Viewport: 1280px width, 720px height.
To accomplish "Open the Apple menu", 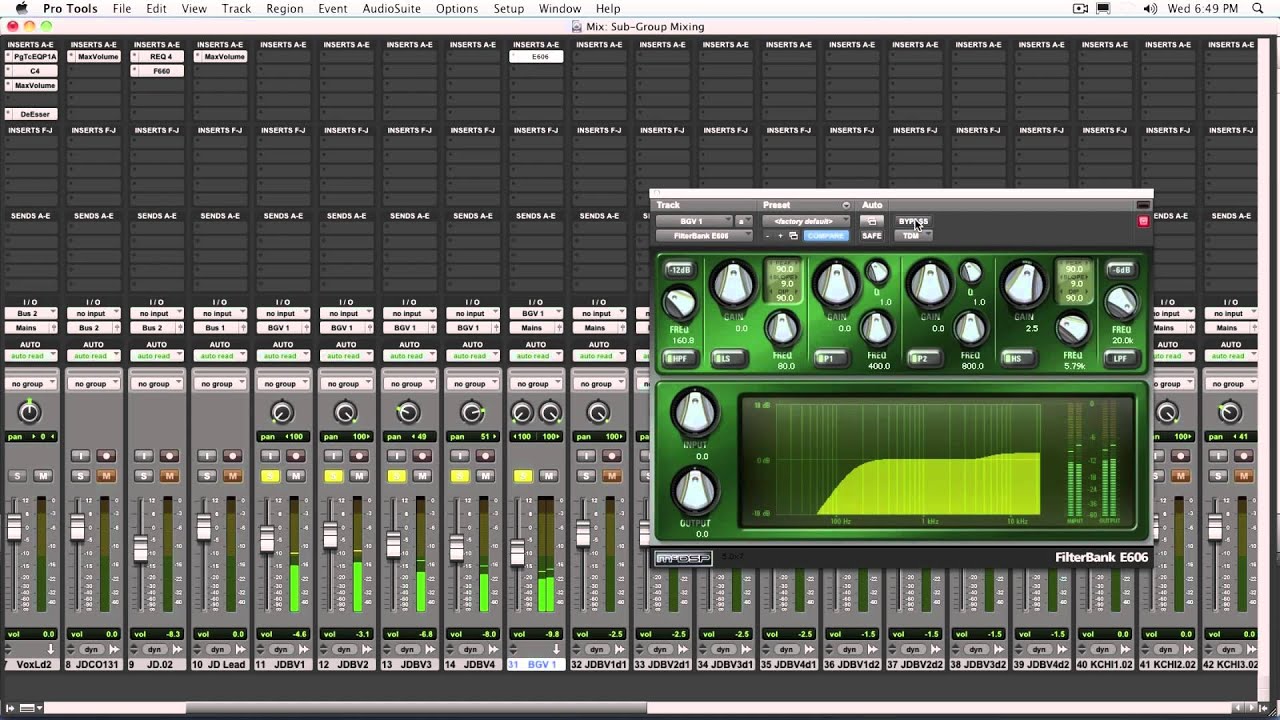I will point(21,9).
